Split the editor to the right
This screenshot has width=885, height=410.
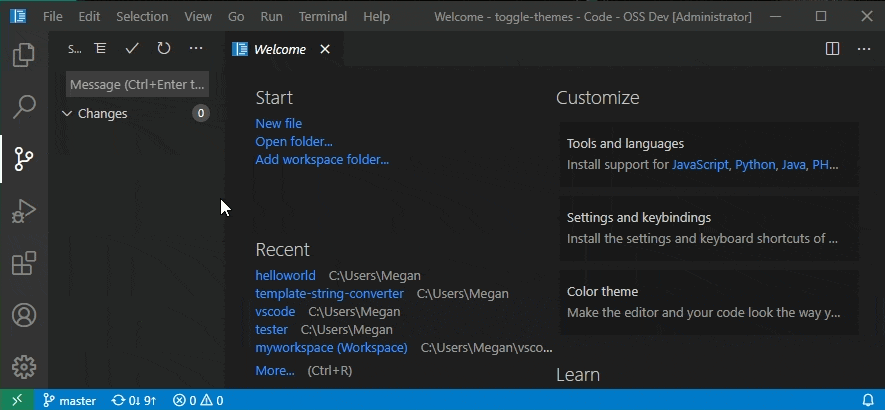832,49
